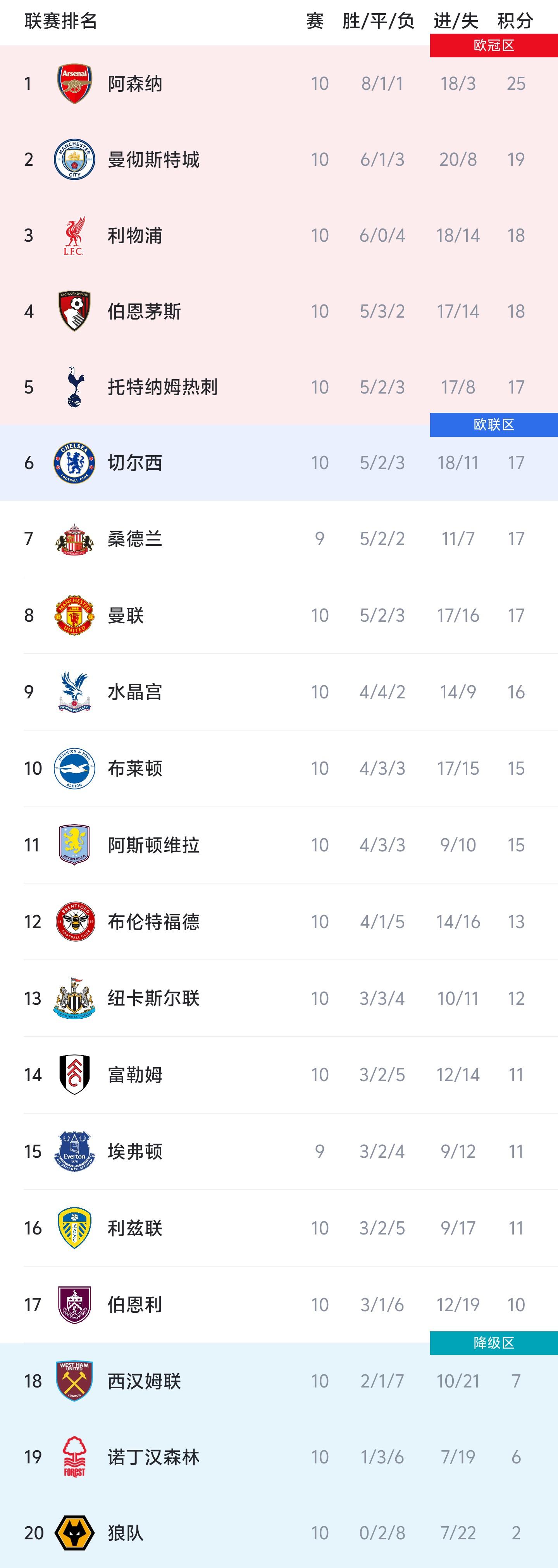
Task: Open the 桑德兰 team name
Action: [x=134, y=539]
